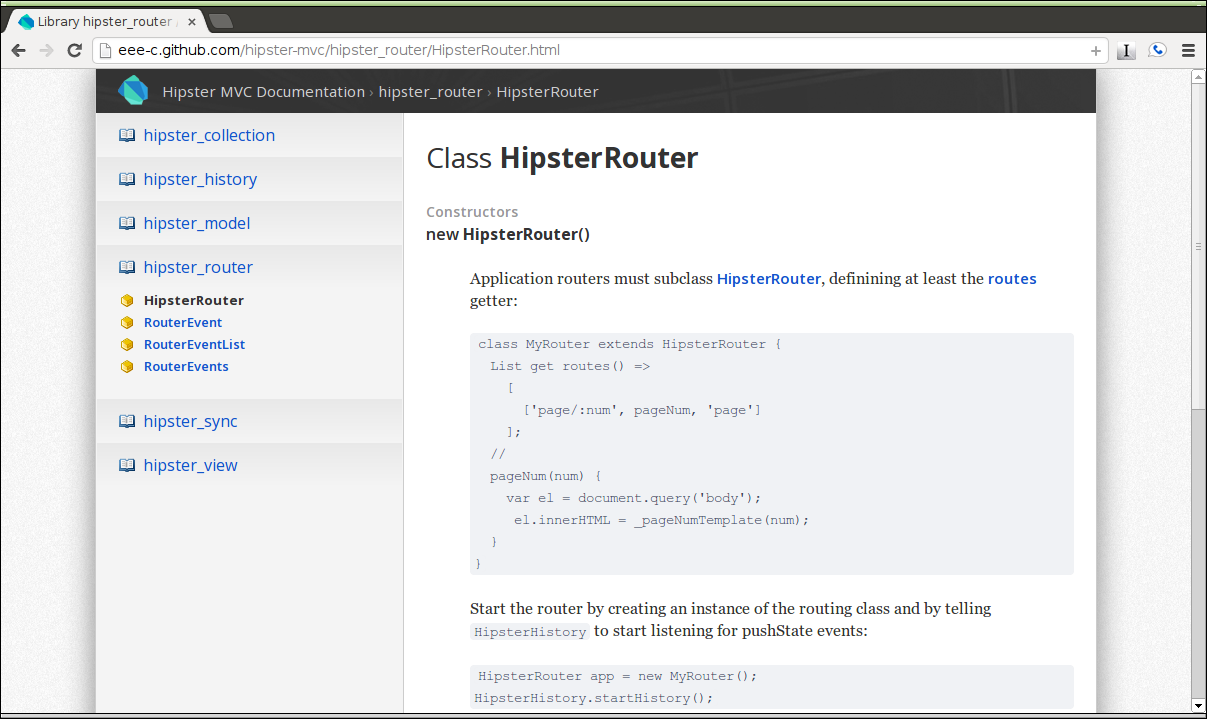Click the book icon beside hipster_view
The height and width of the screenshot is (719, 1207).
coord(127,465)
